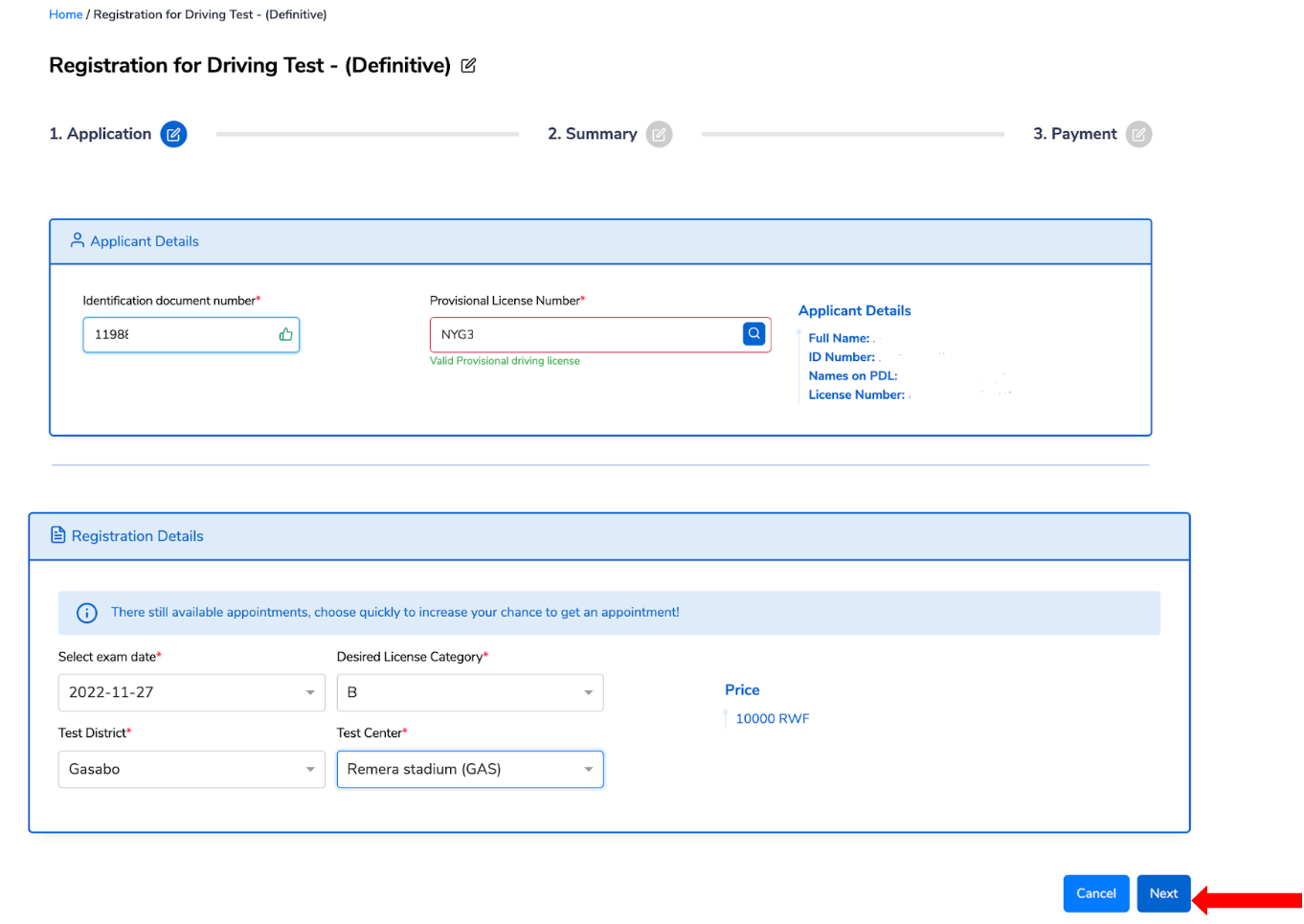The image size is (1304, 924).
Task: Click the edit icon beside 3. Payment
Action: 1138,134
